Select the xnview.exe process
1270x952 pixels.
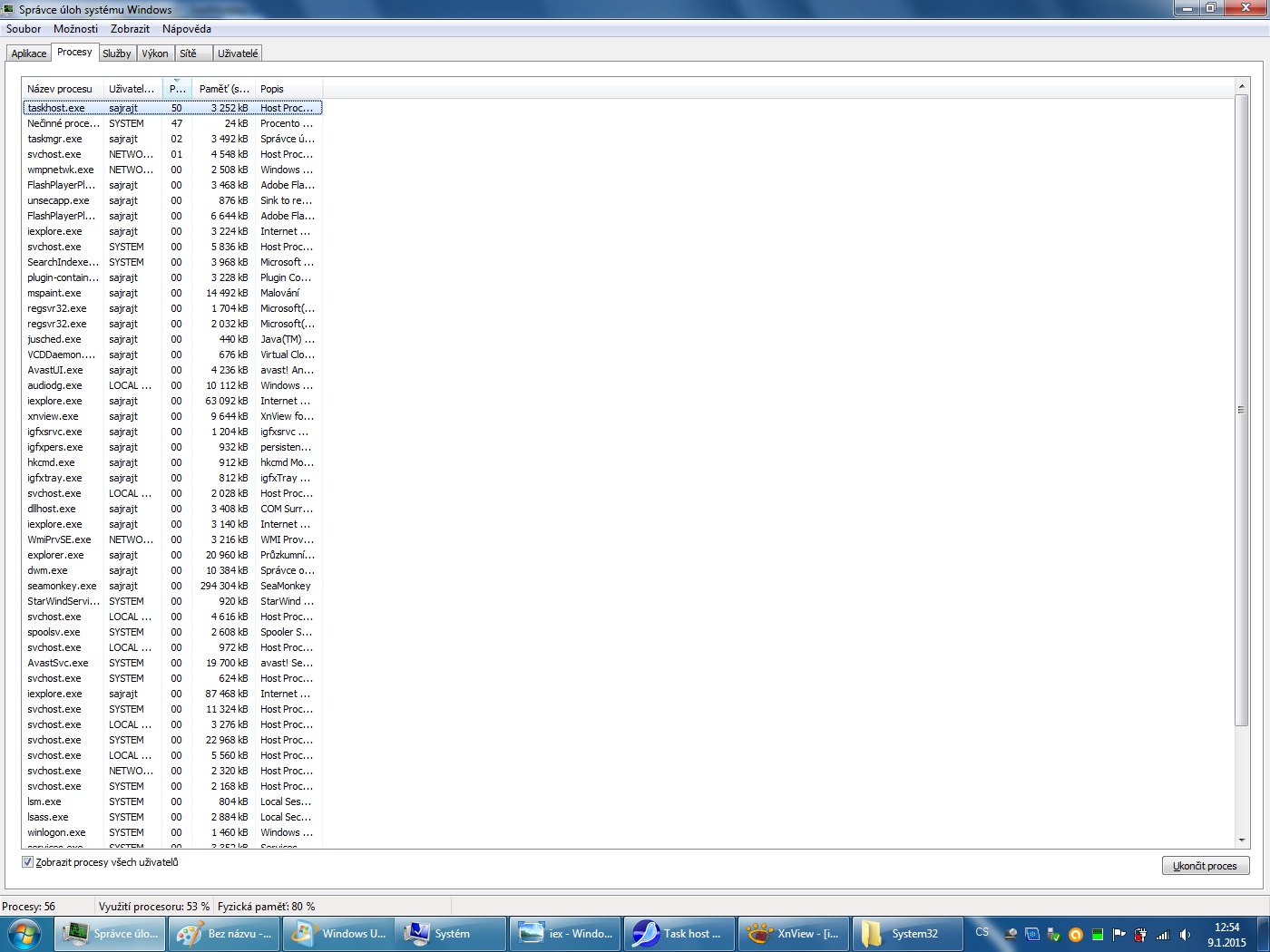pyautogui.click(x=172, y=416)
